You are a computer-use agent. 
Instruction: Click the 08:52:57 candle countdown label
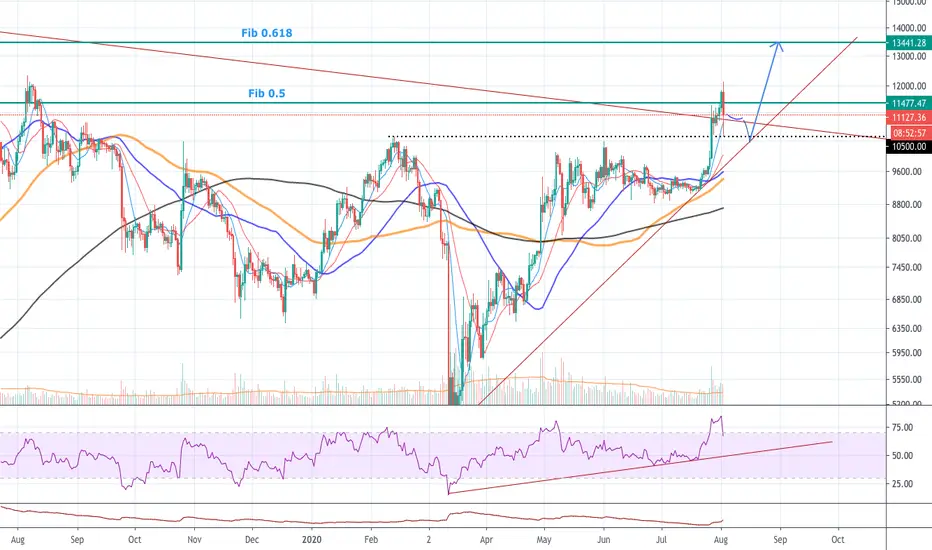[x=909, y=133]
